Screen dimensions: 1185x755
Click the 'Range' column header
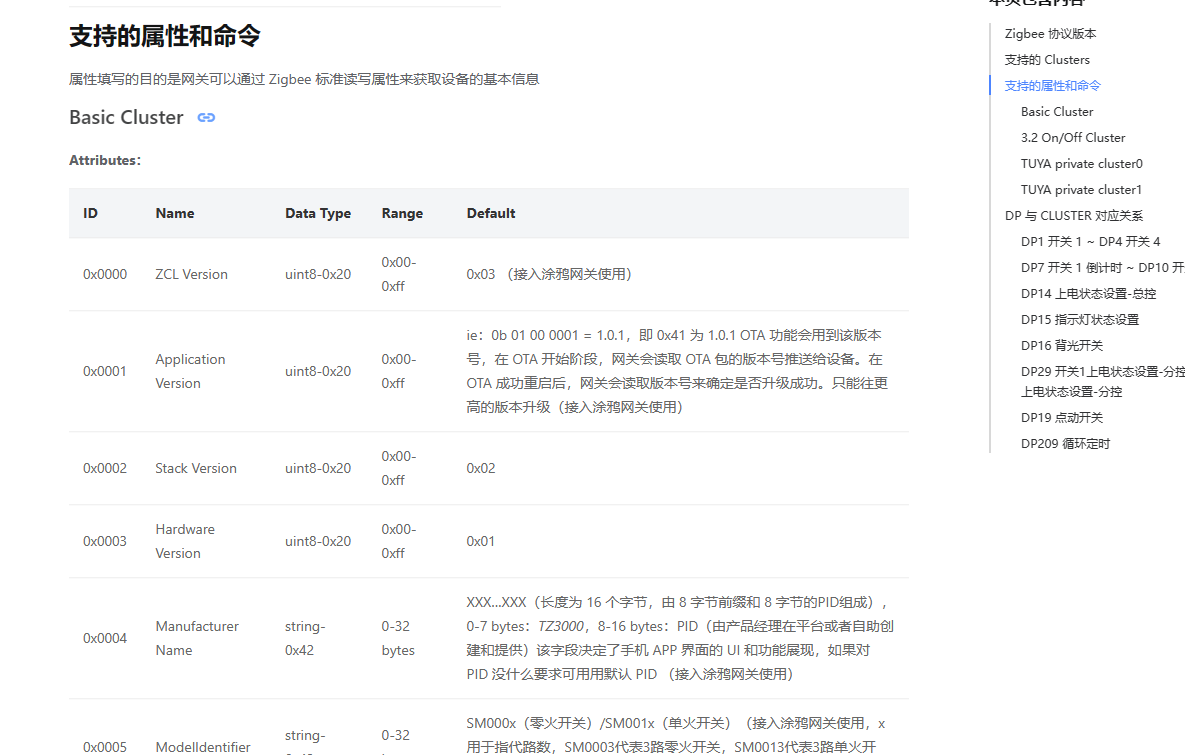click(x=402, y=213)
